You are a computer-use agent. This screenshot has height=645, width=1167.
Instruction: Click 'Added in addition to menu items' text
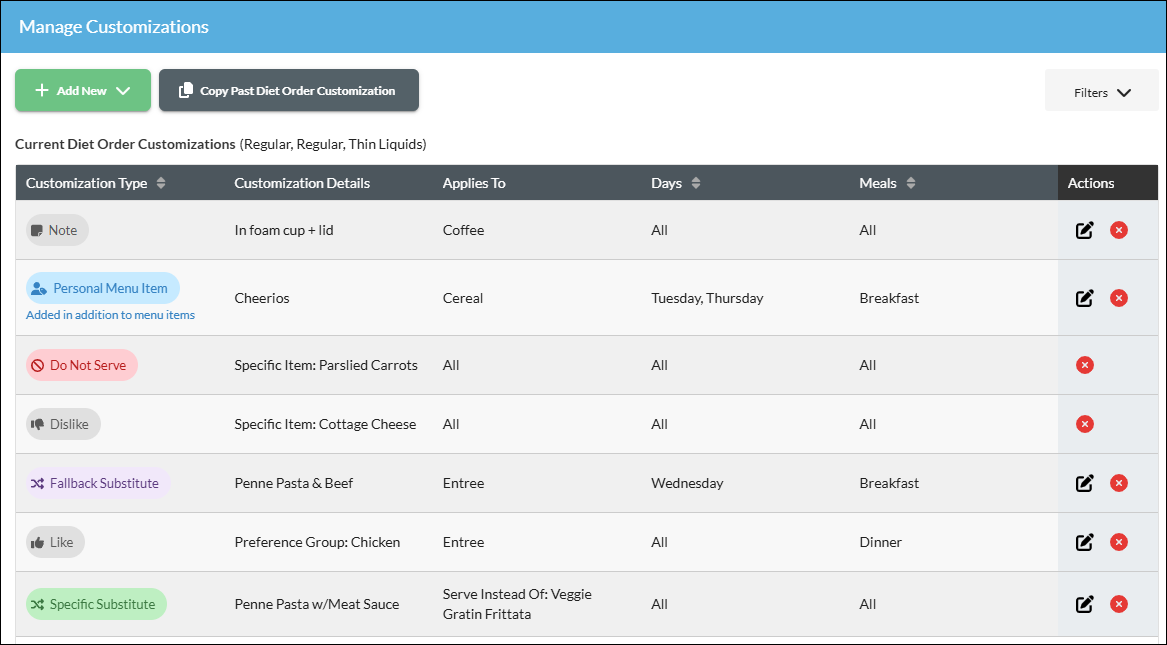click(110, 315)
